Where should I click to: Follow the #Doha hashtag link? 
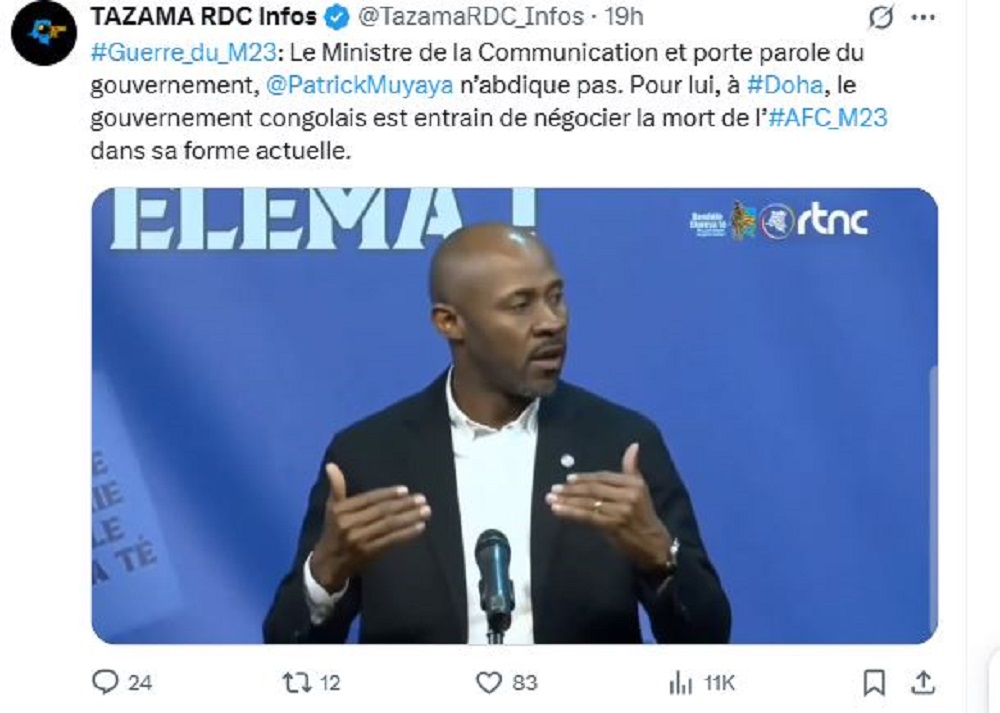[785, 85]
